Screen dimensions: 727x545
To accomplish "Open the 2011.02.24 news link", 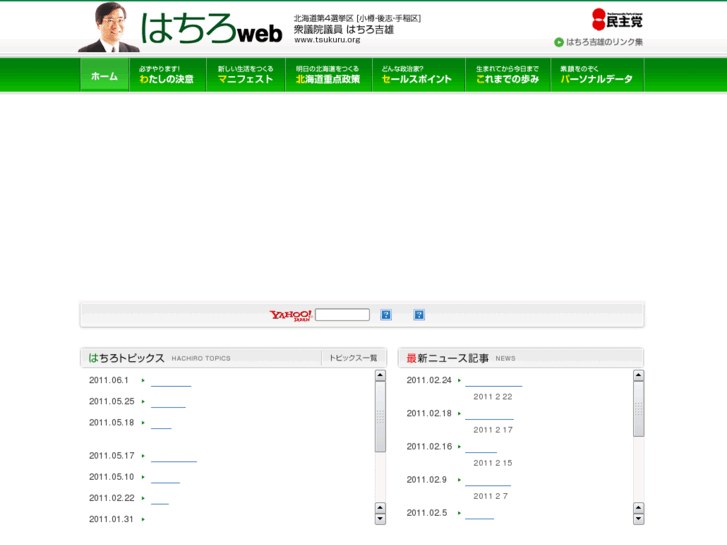I will (493, 381).
